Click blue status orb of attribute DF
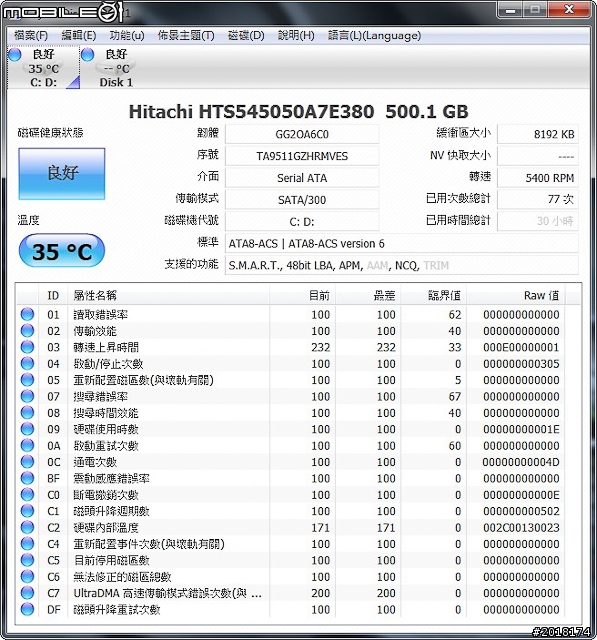 click(27, 609)
